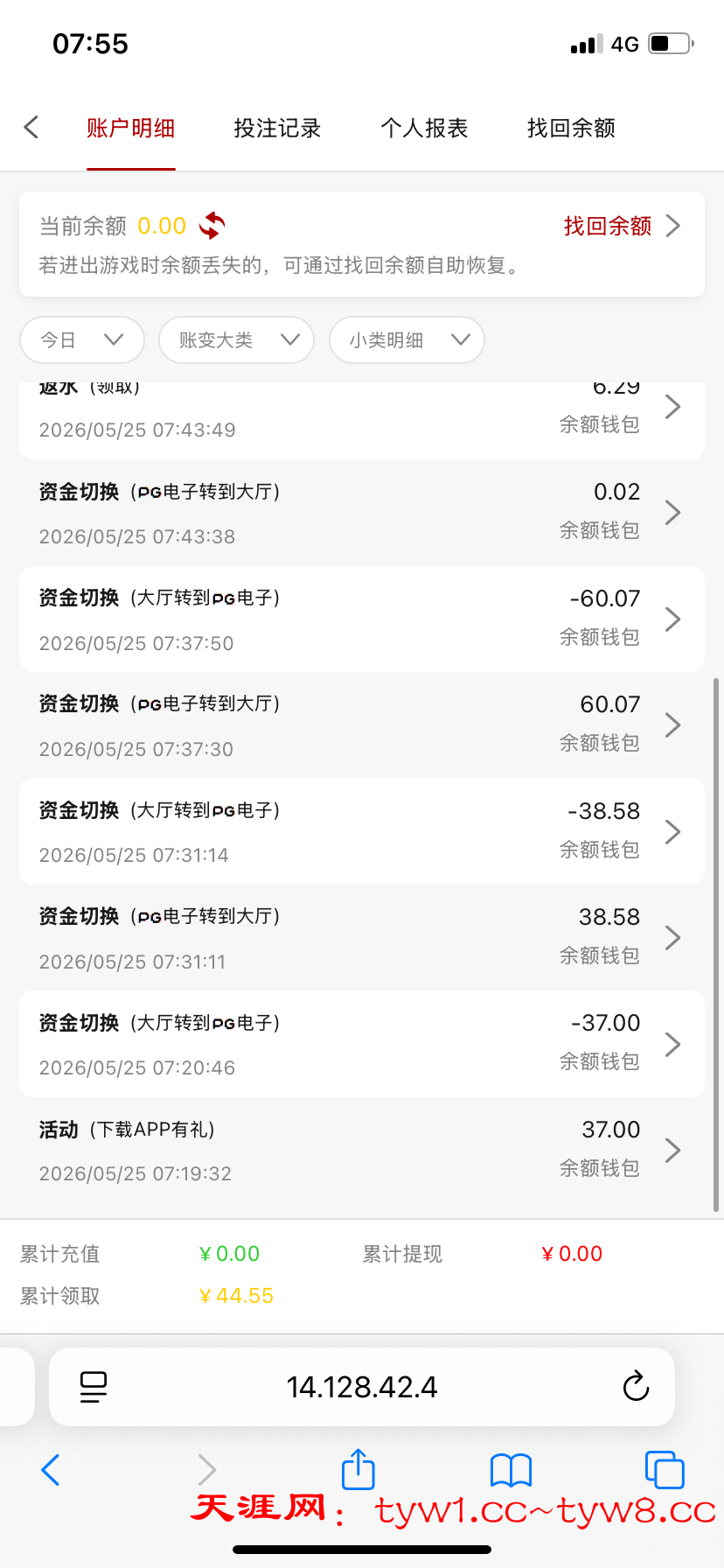The image size is (724, 1568).
Task: Refresh the current balance with the red sync icon
Action: 212,226
